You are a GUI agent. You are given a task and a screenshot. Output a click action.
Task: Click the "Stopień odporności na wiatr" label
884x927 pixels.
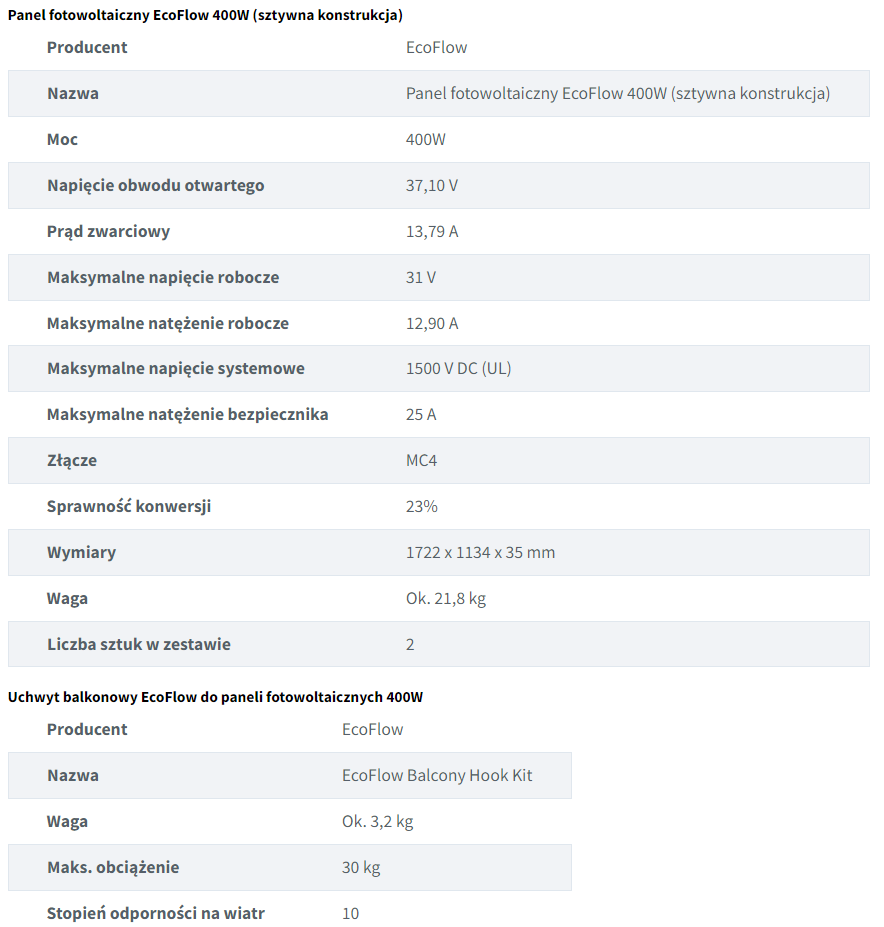(155, 913)
